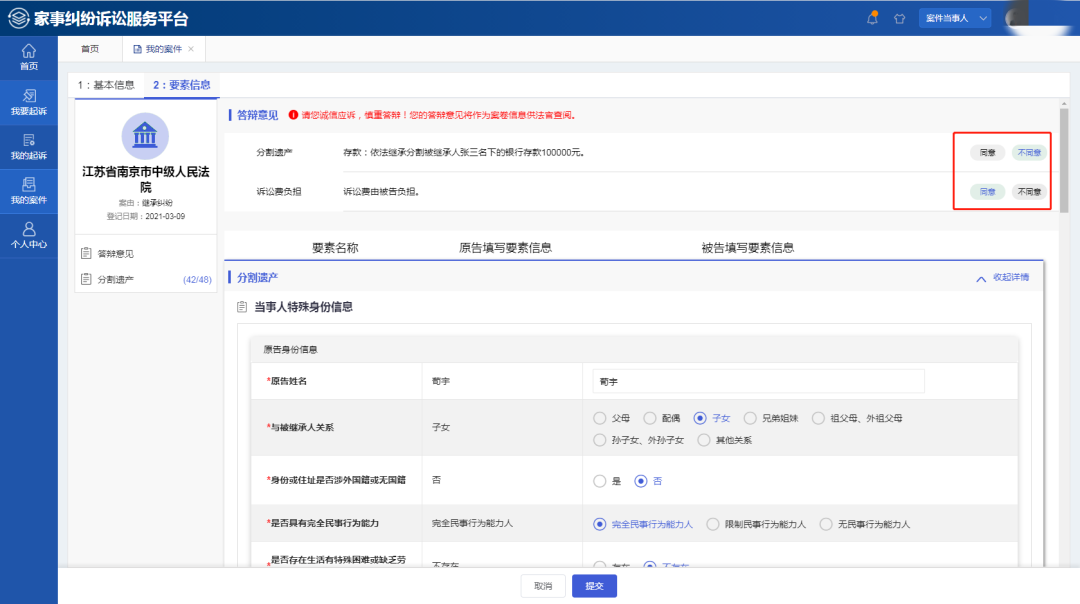Select 配偶 relationship radio

coord(650,418)
